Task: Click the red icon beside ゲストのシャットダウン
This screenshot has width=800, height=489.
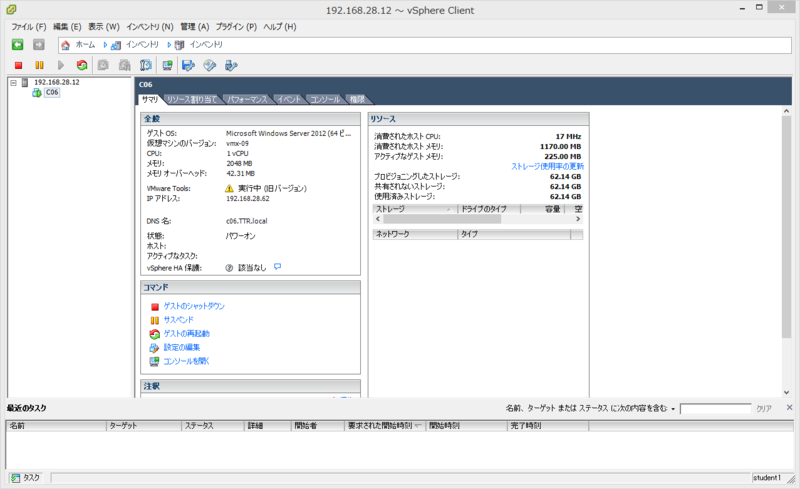Action: (155, 307)
